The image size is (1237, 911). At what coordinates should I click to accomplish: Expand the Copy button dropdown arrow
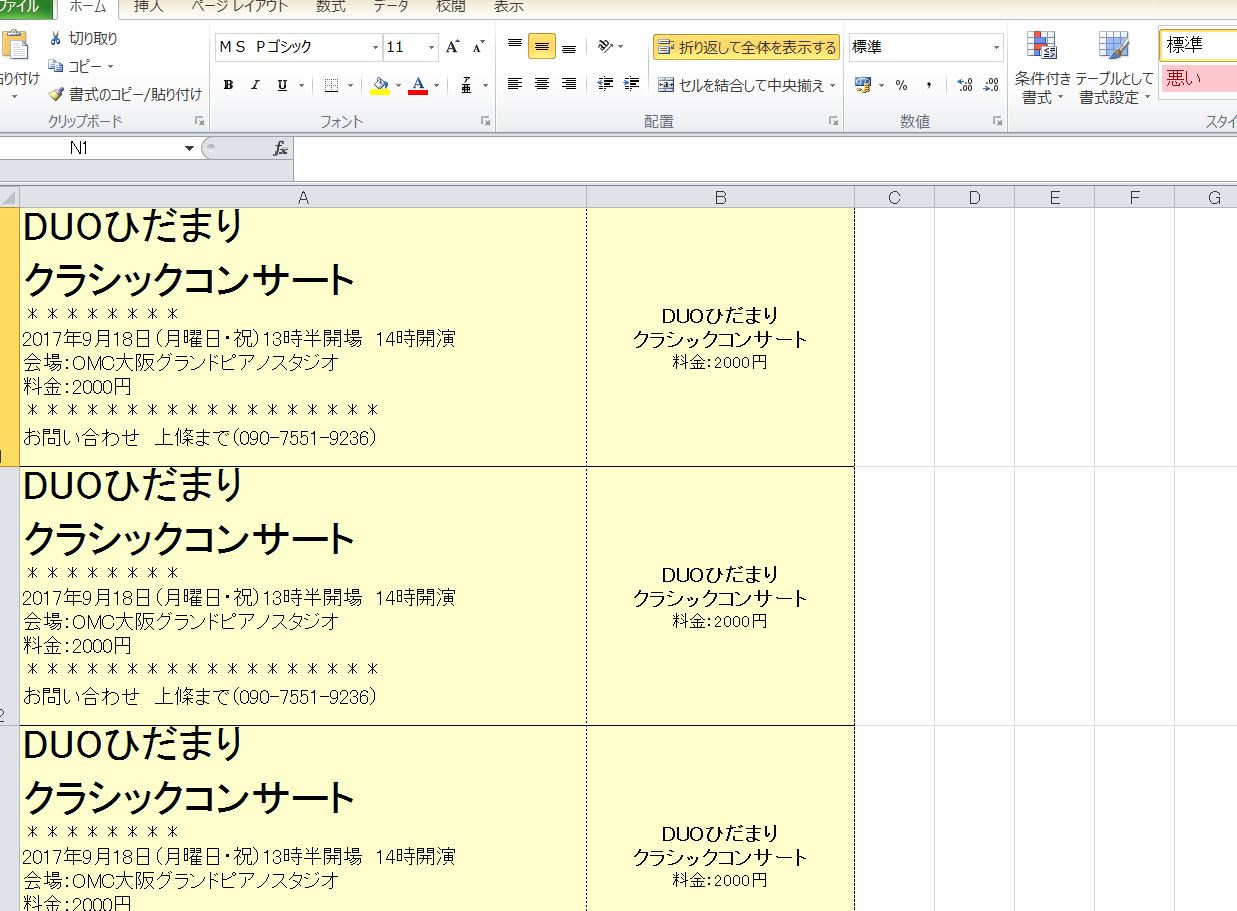(x=110, y=67)
